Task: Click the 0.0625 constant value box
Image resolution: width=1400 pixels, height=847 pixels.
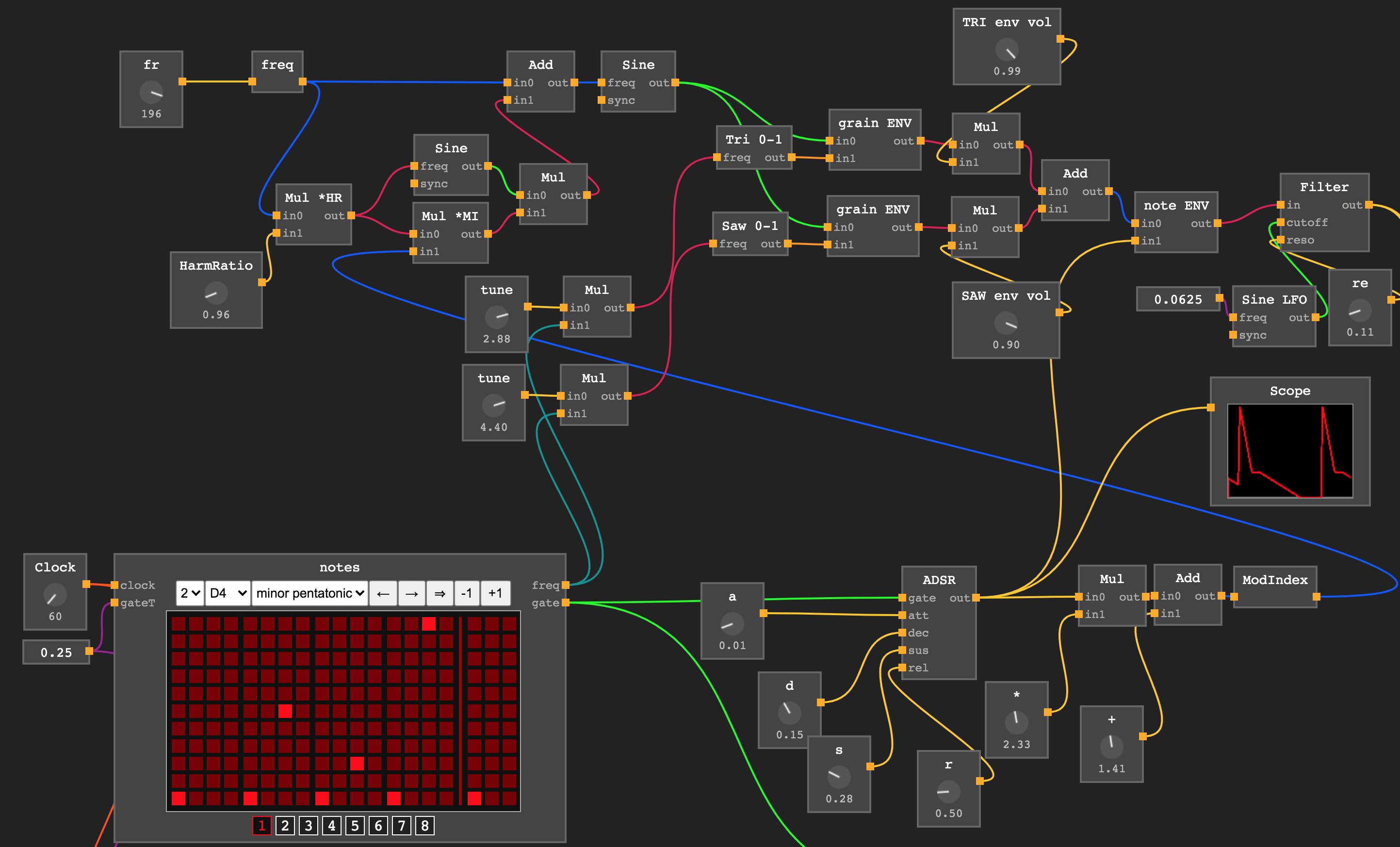Action: click(1178, 299)
